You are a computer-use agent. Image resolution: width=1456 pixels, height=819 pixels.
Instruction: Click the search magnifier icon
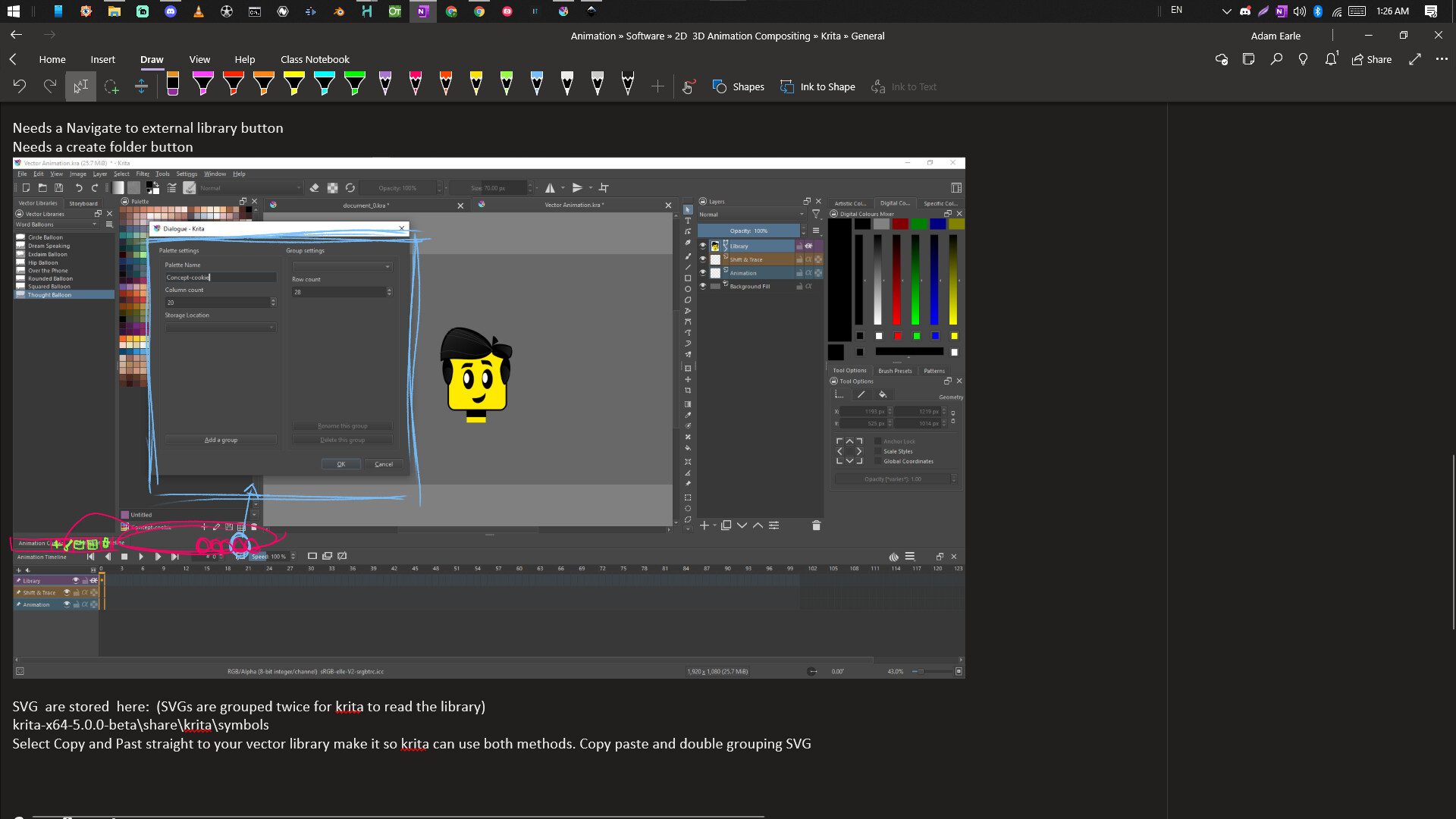1276,59
